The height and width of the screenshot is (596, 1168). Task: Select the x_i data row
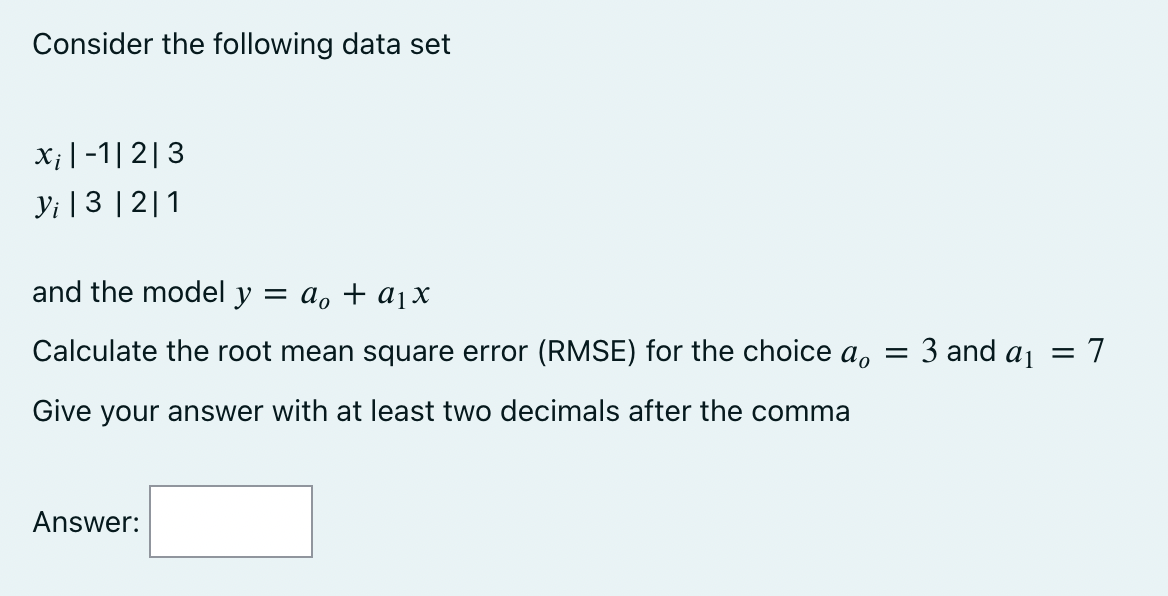click(108, 152)
